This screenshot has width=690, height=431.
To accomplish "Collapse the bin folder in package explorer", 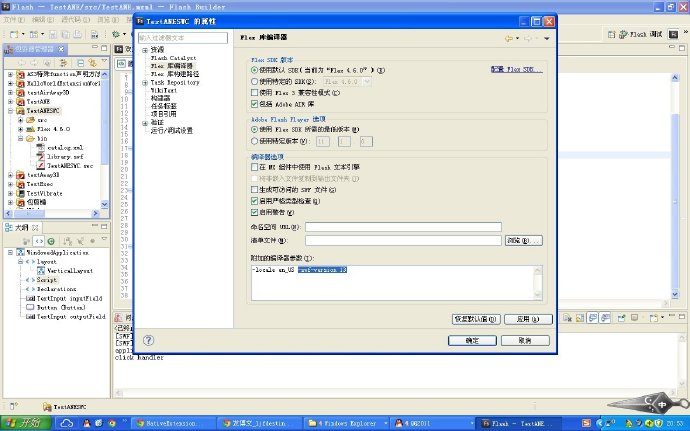I will (x=20, y=138).
